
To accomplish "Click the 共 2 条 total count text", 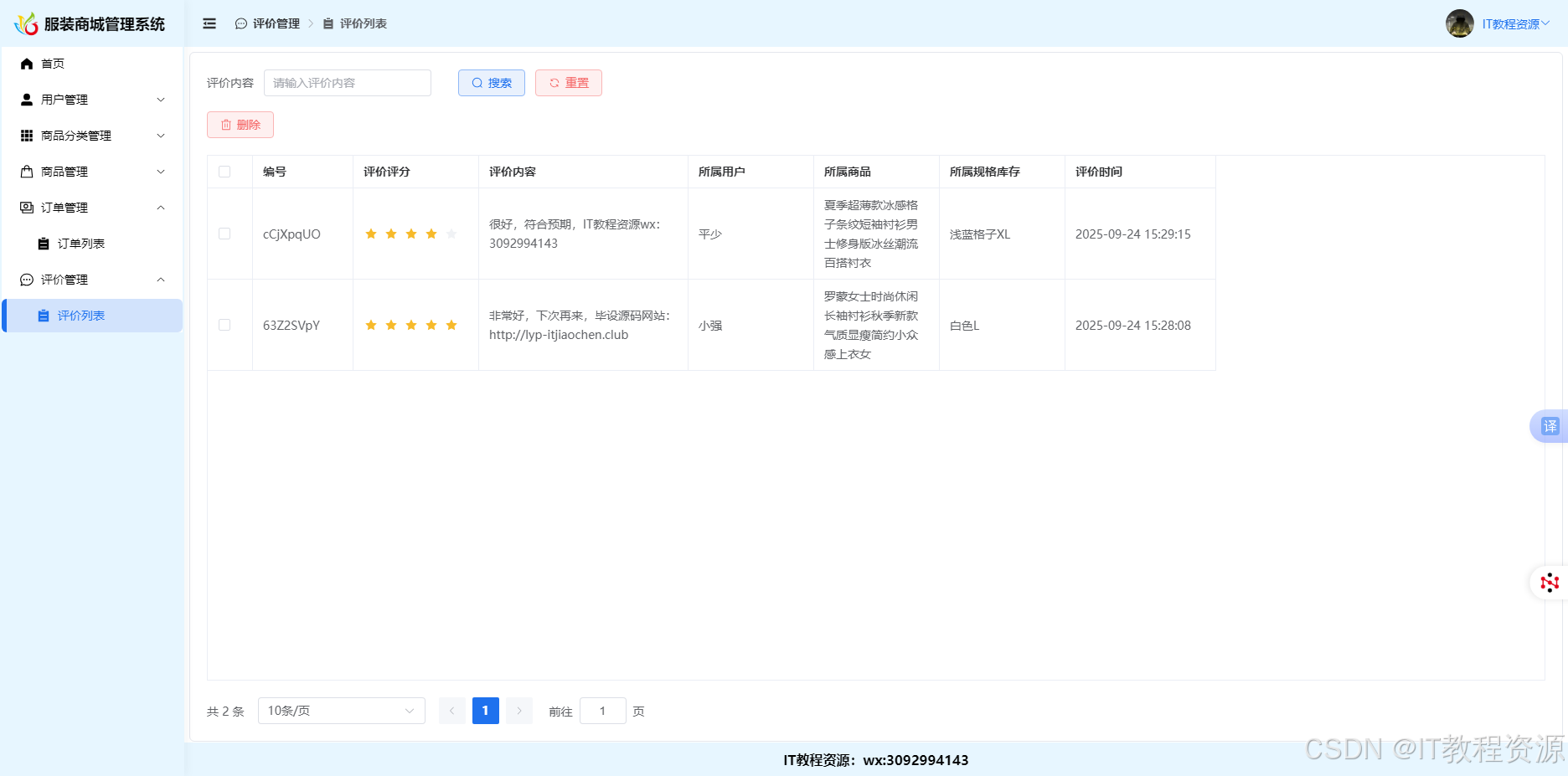I will (x=225, y=712).
